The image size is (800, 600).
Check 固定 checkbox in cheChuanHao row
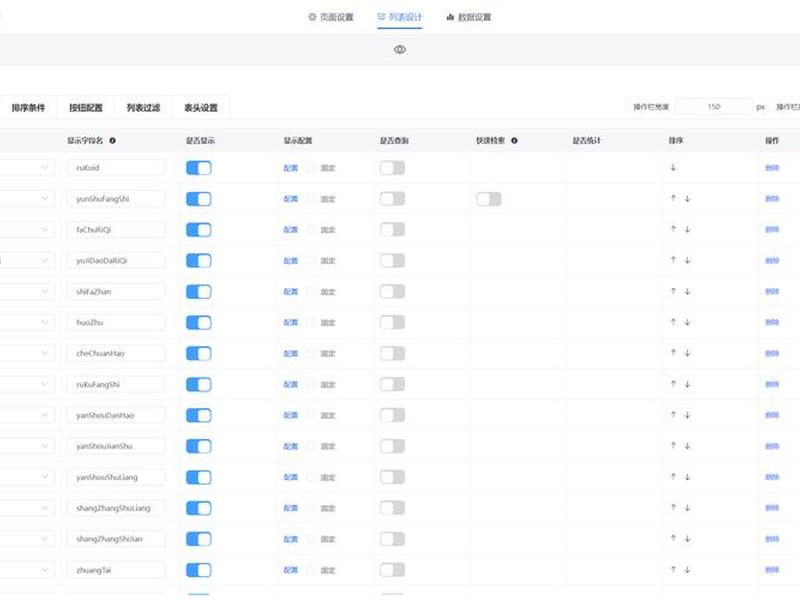coord(311,354)
